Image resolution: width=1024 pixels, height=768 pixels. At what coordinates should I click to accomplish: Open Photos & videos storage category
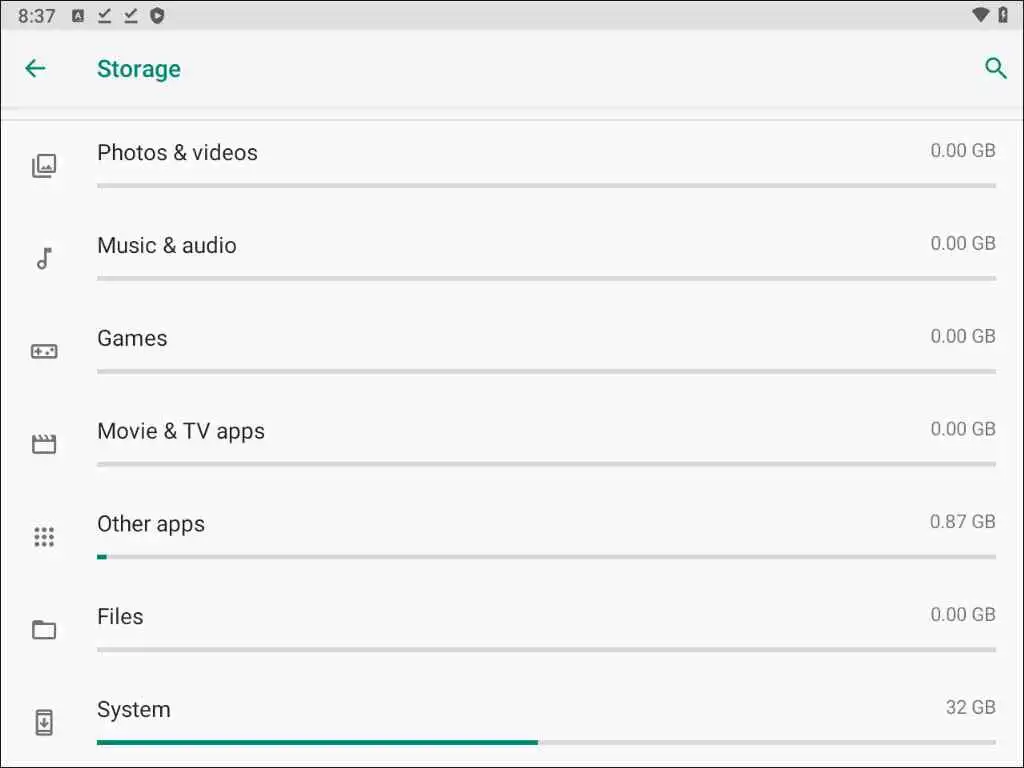pos(177,152)
